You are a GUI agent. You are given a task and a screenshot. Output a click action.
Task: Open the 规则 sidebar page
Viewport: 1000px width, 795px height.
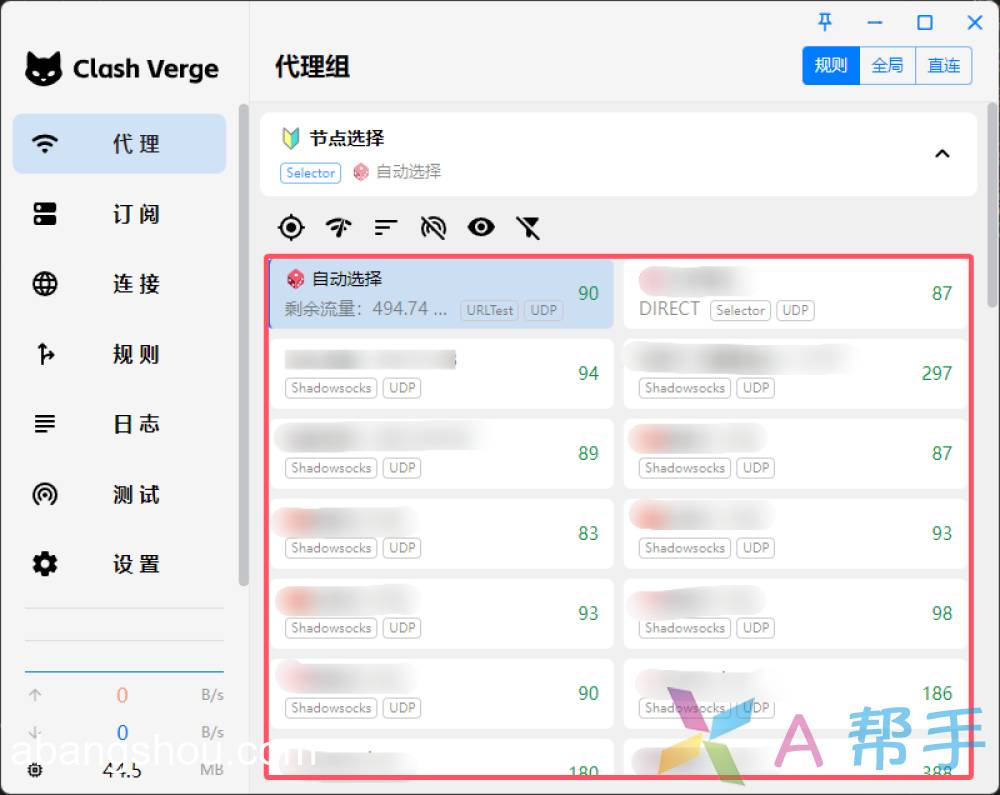tap(119, 354)
